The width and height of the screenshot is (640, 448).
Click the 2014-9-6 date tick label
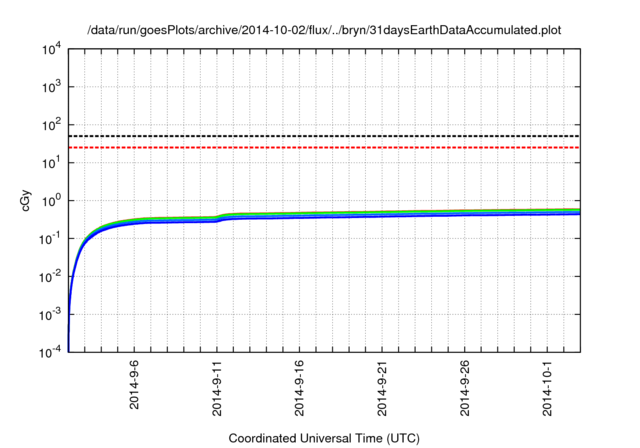click(x=134, y=384)
